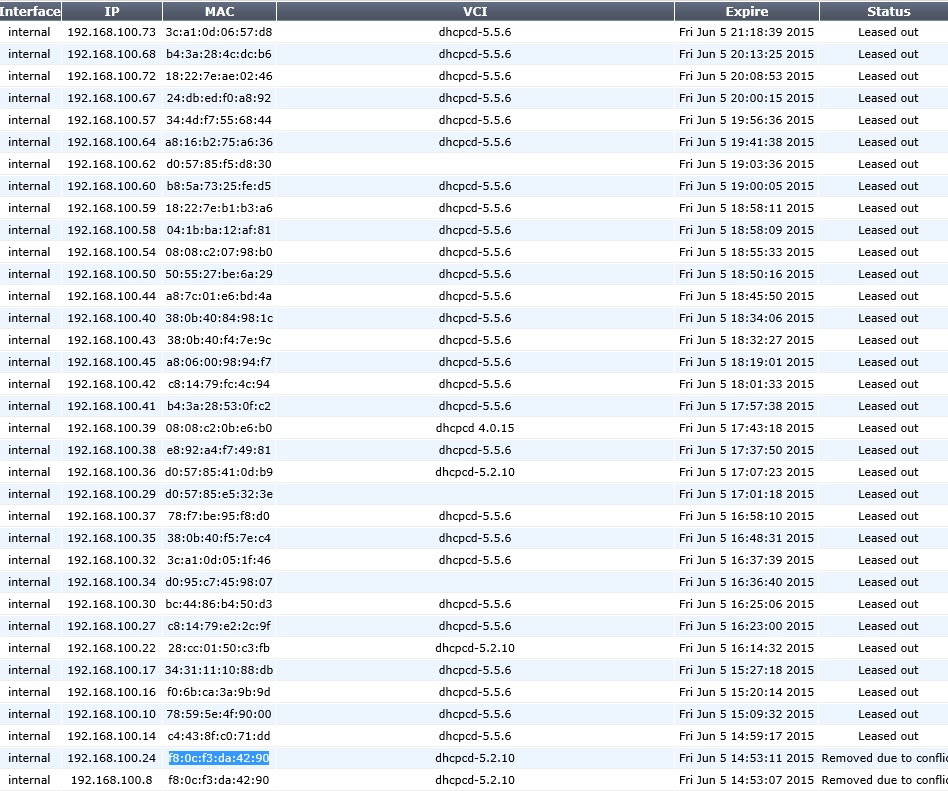Select IP address 192.168.100.73

tap(111, 32)
